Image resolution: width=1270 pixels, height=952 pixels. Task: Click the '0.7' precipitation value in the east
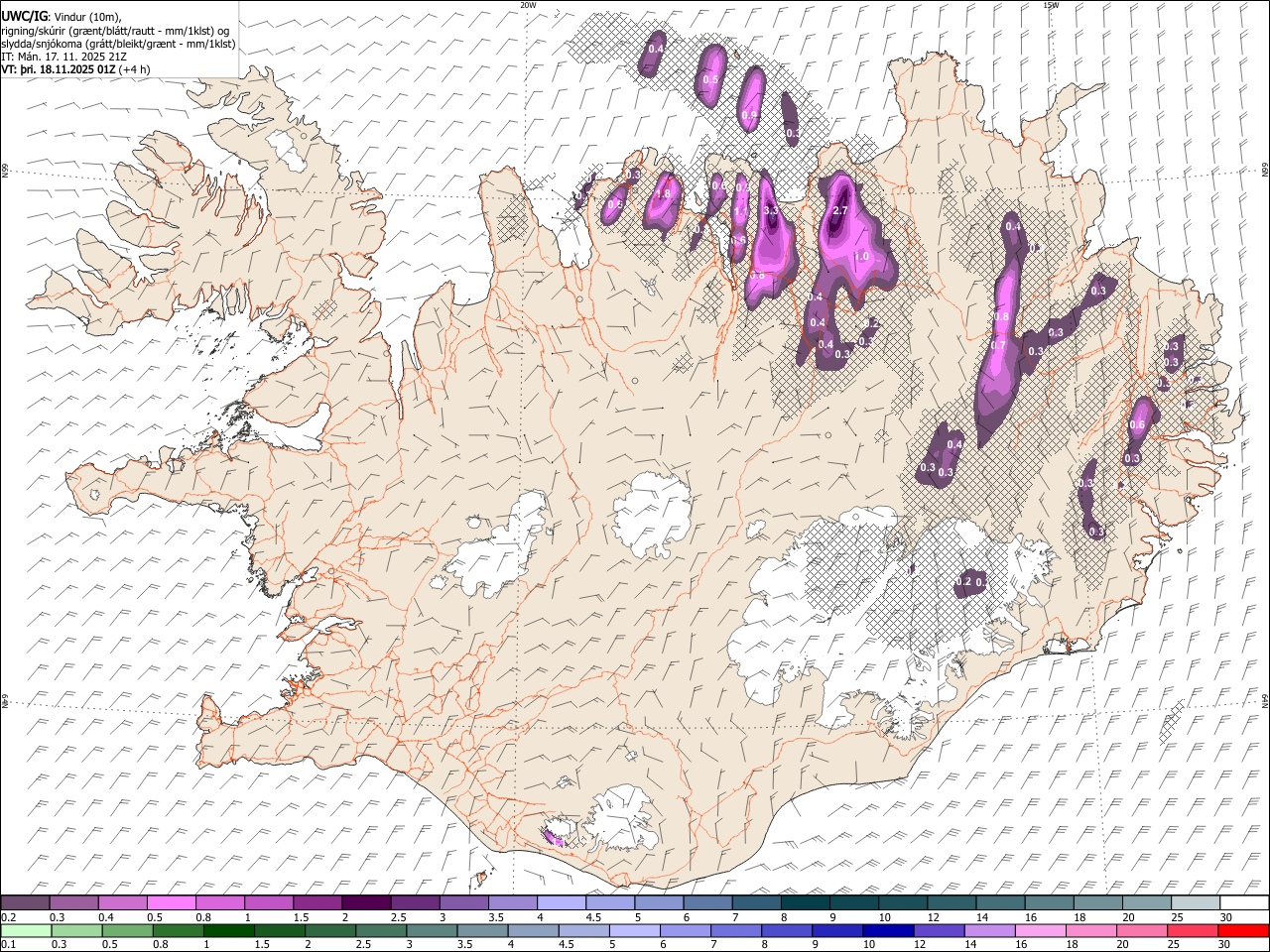click(x=999, y=345)
